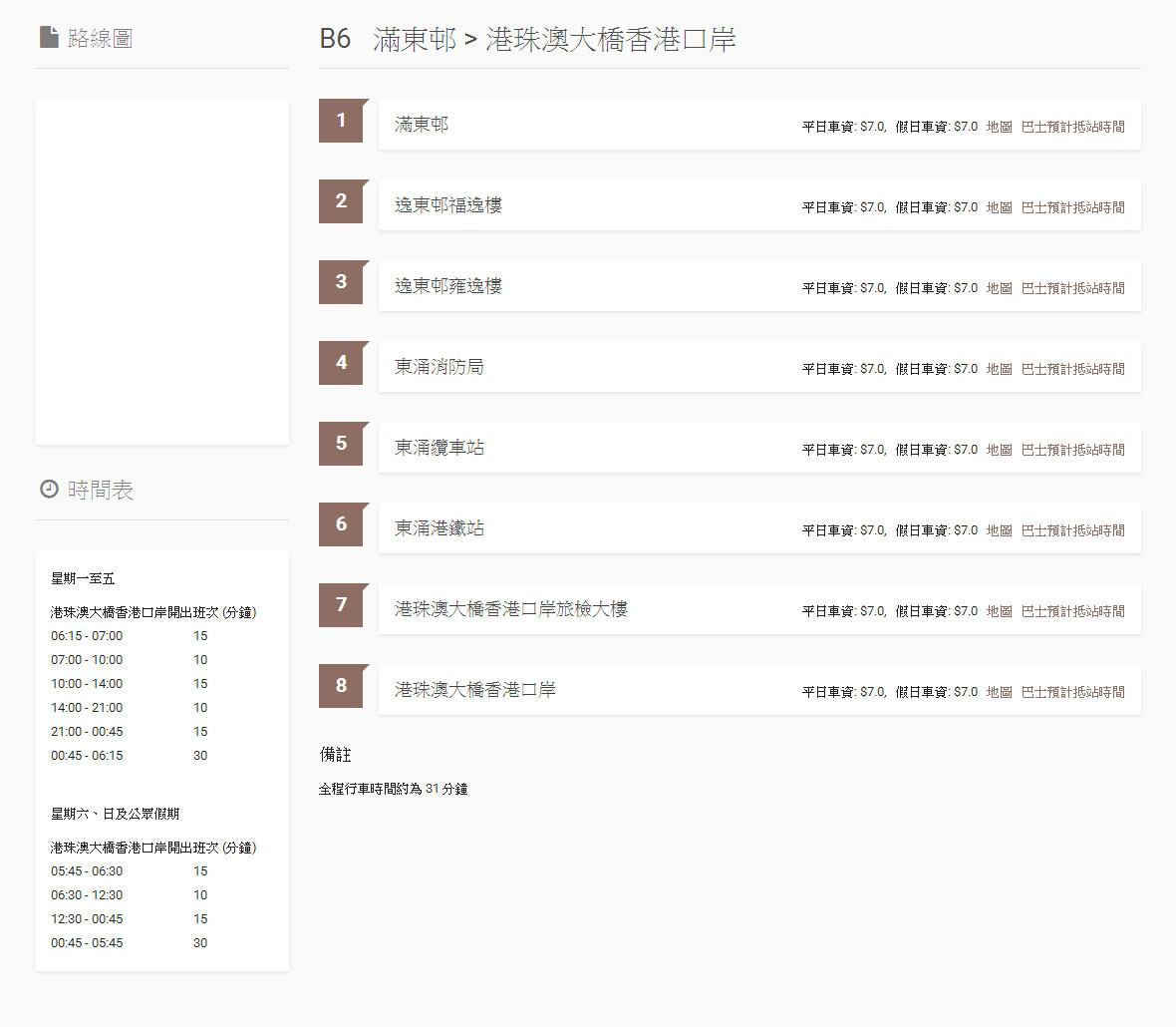Click the 時間表 clock icon

click(49, 489)
